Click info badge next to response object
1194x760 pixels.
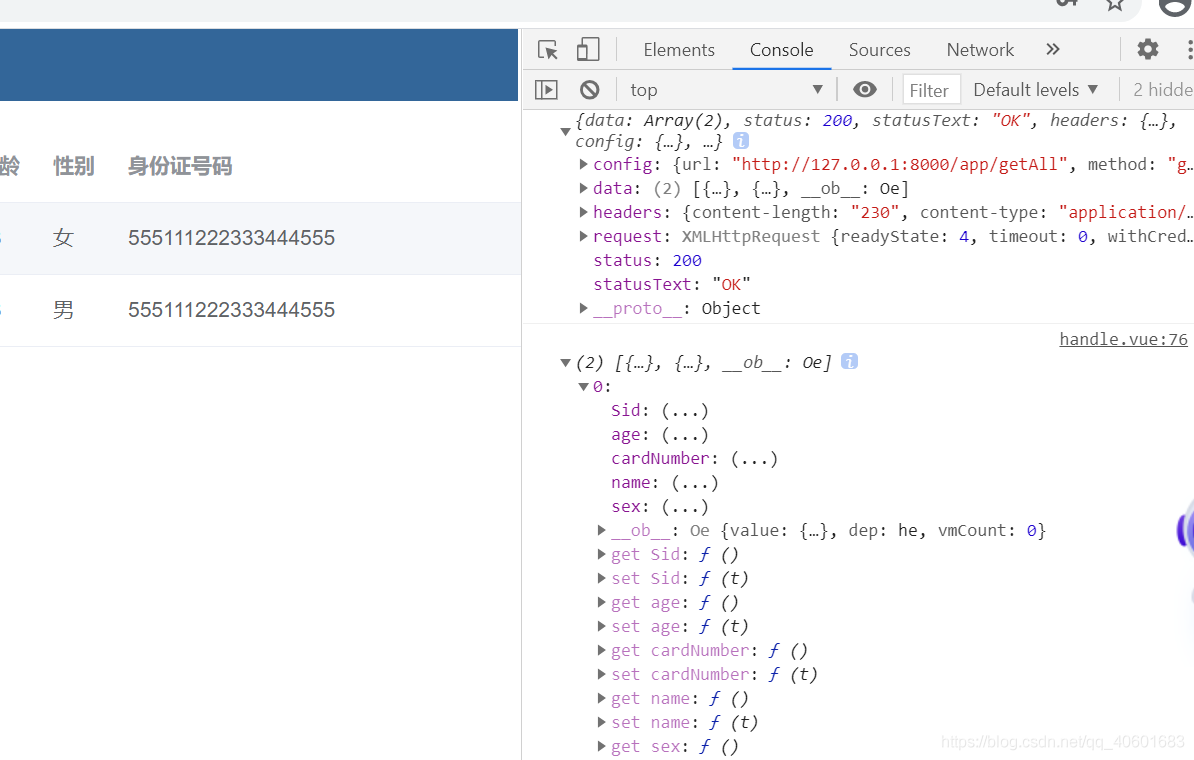[x=740, y=141]
